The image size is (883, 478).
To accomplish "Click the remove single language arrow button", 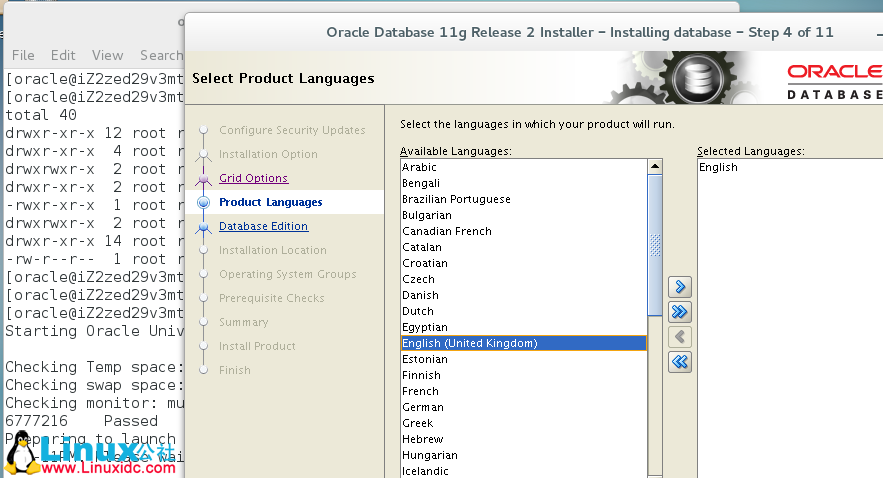I will click(680, 337).
